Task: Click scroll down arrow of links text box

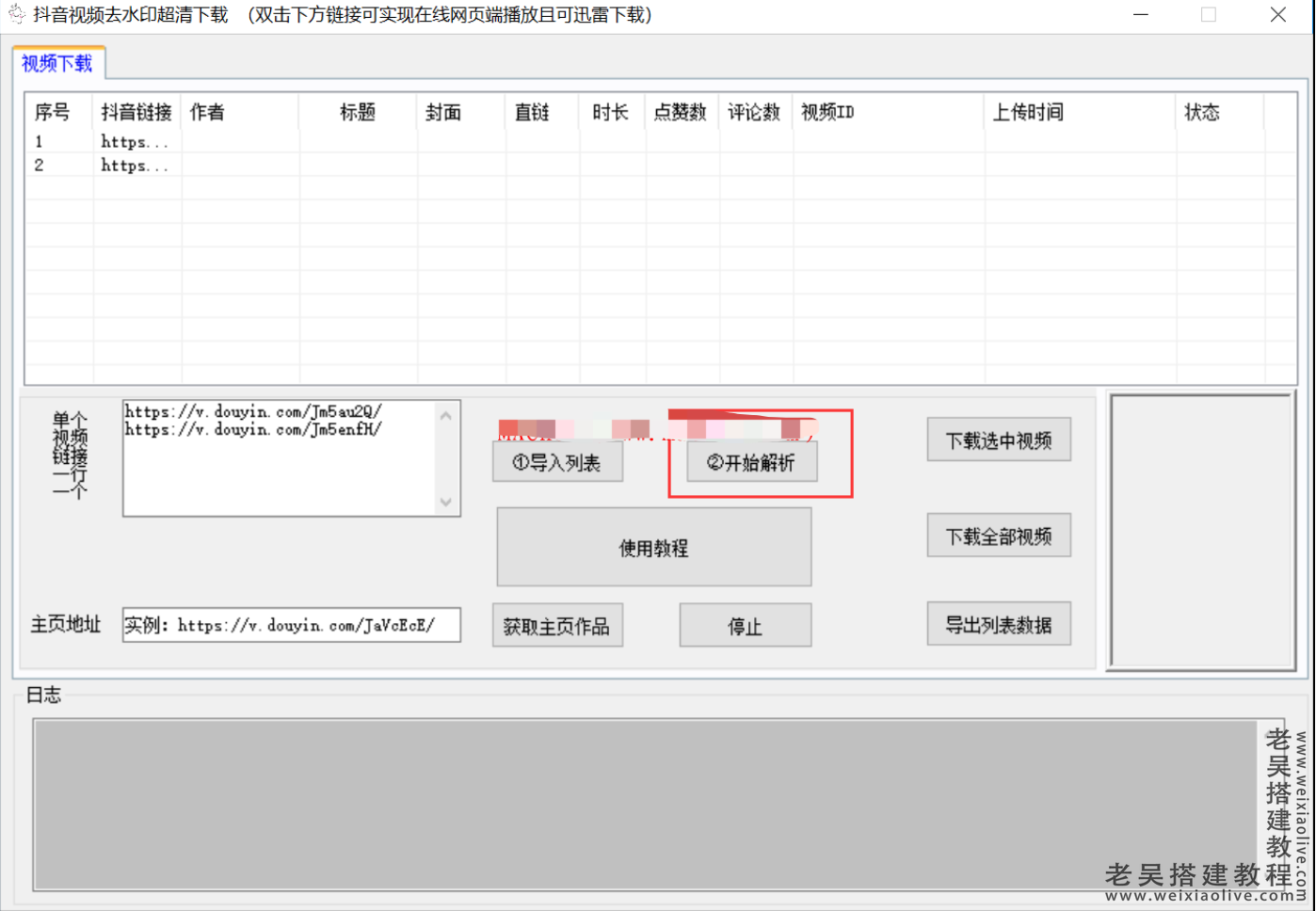Action: [x=446, y=502]
